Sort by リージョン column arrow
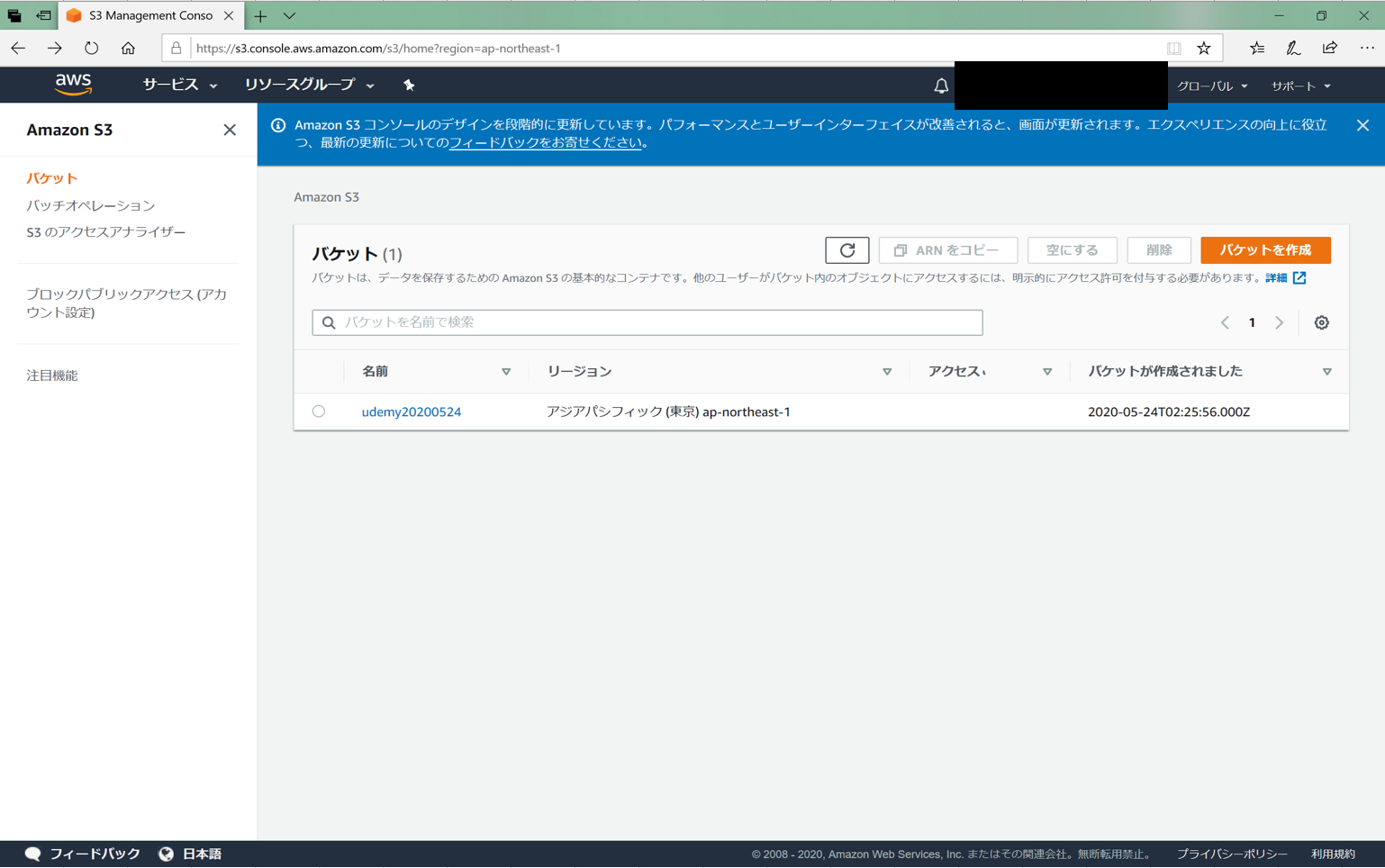1385x868 pixels. pos(887,372)
